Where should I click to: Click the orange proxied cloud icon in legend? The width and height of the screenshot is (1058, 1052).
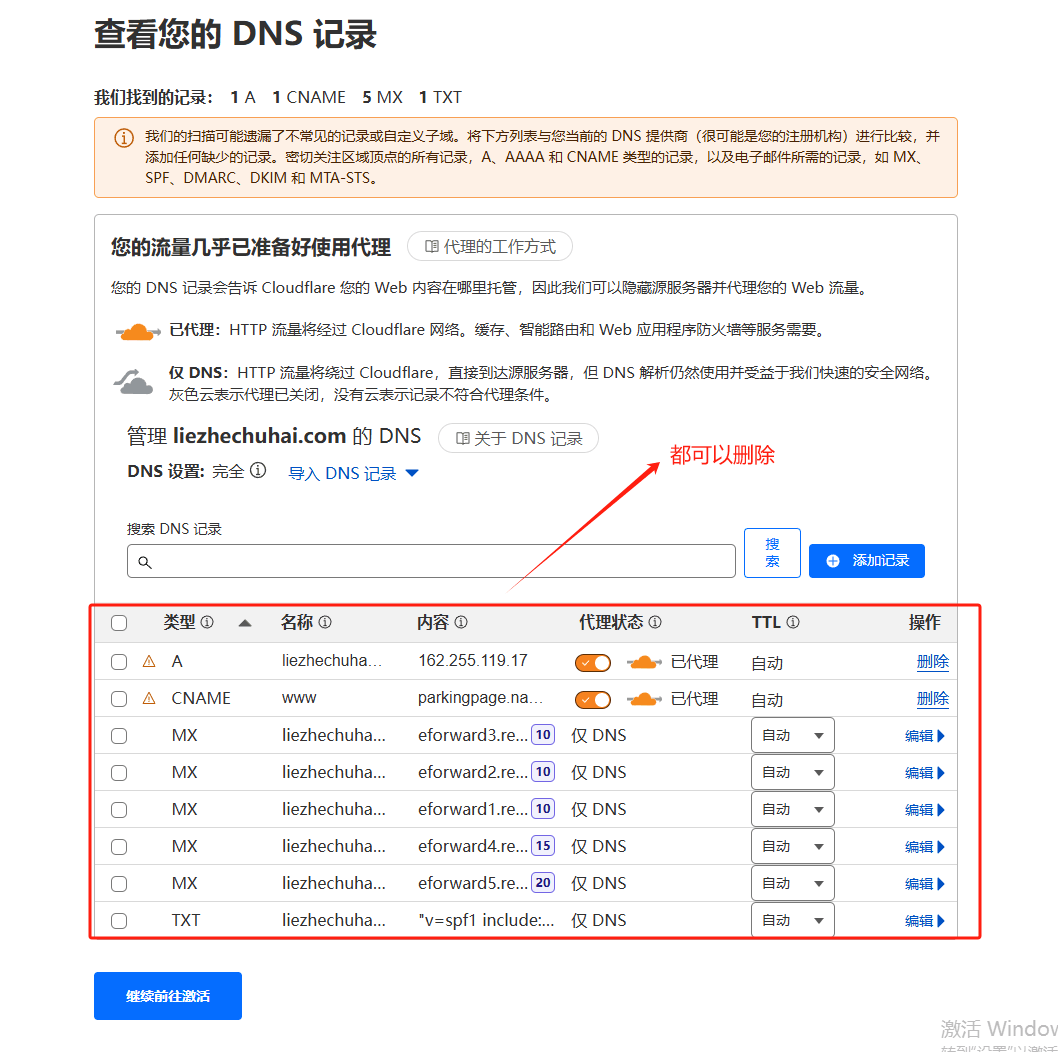click(x=138, y=331)
